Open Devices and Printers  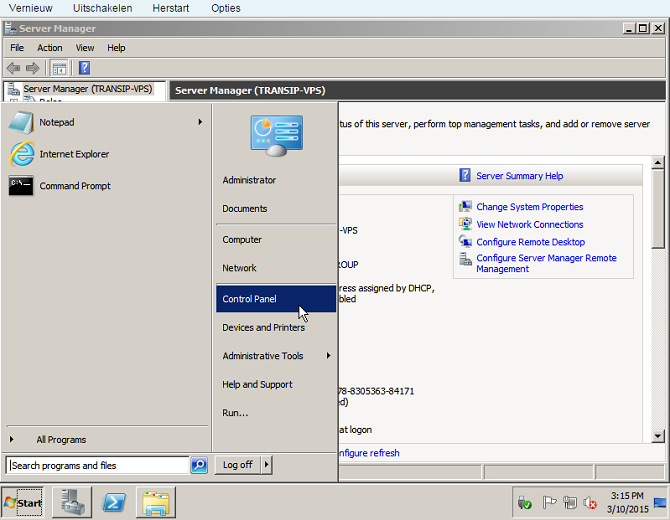pos(276,328)
